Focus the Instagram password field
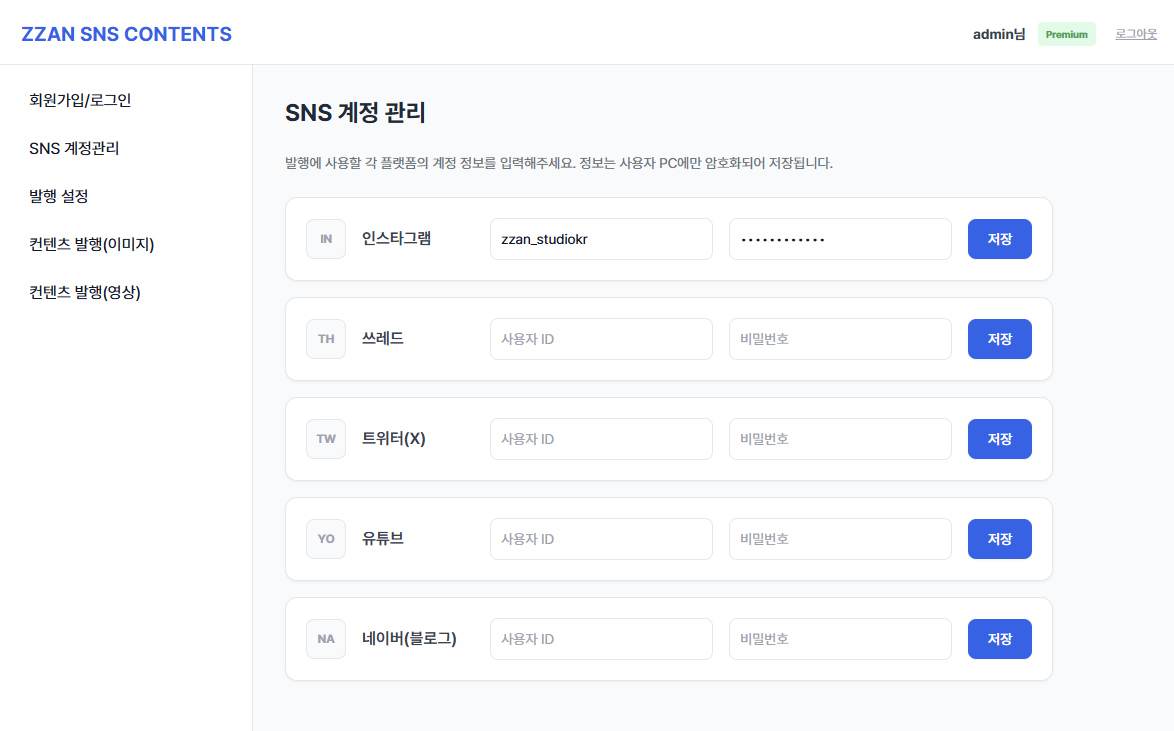This screenshot has height=731, width=1174. point(839,239)
